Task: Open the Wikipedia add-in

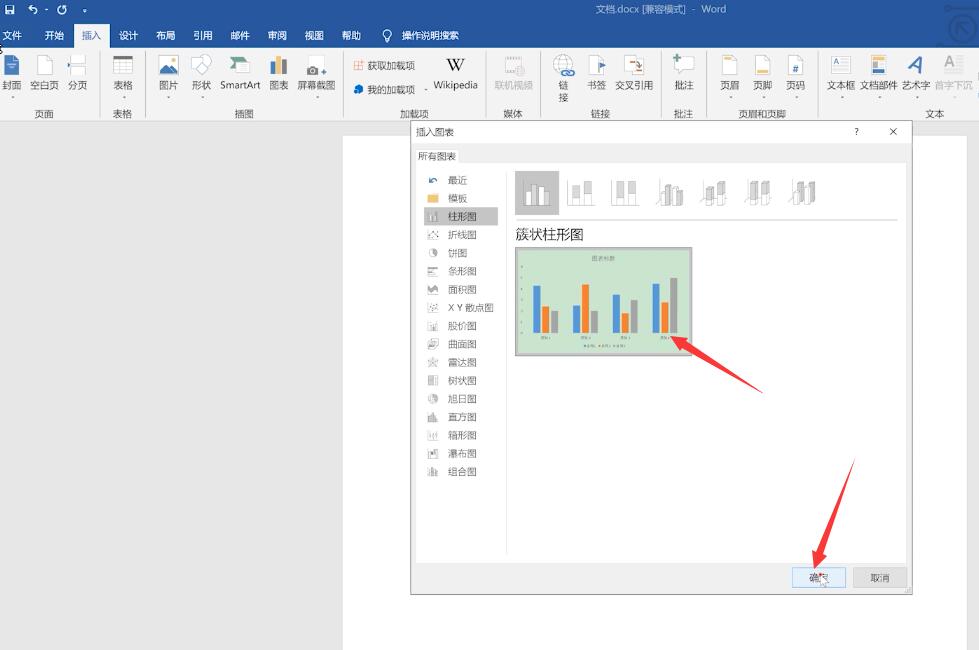Action: click(455, 75)
